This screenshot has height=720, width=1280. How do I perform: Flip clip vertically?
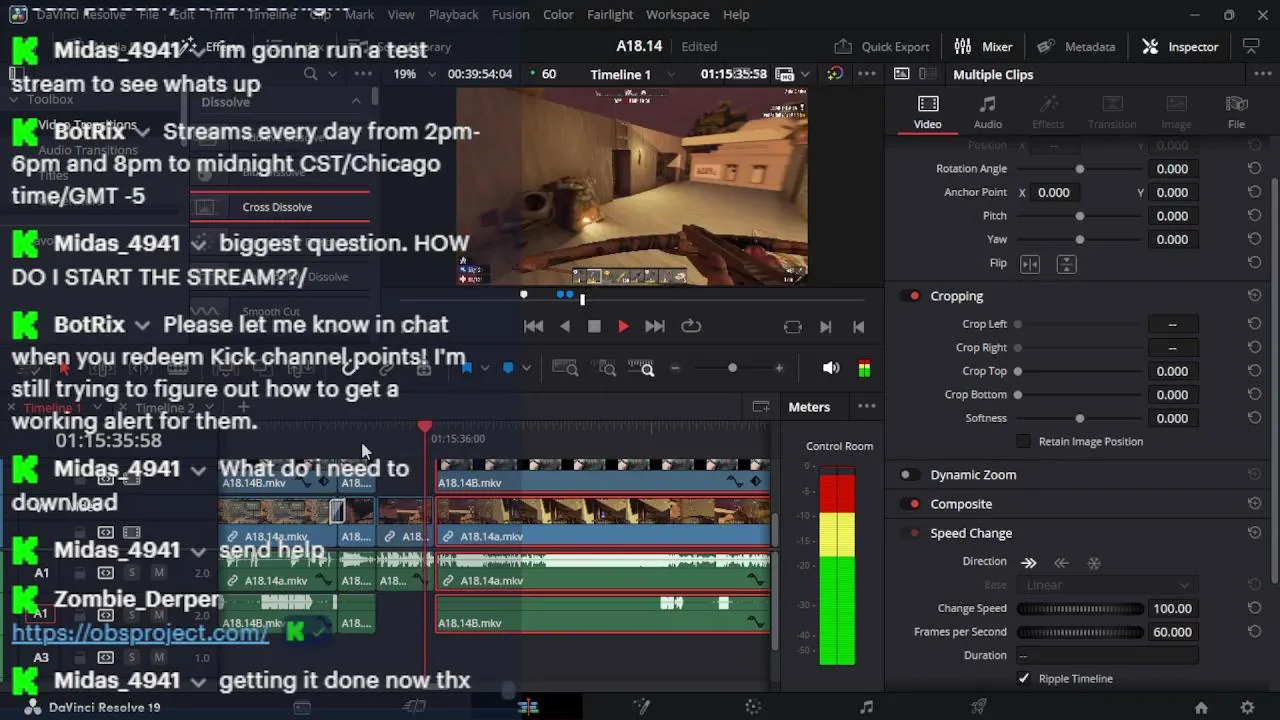pyautogui.click(x=1066, y=264)
